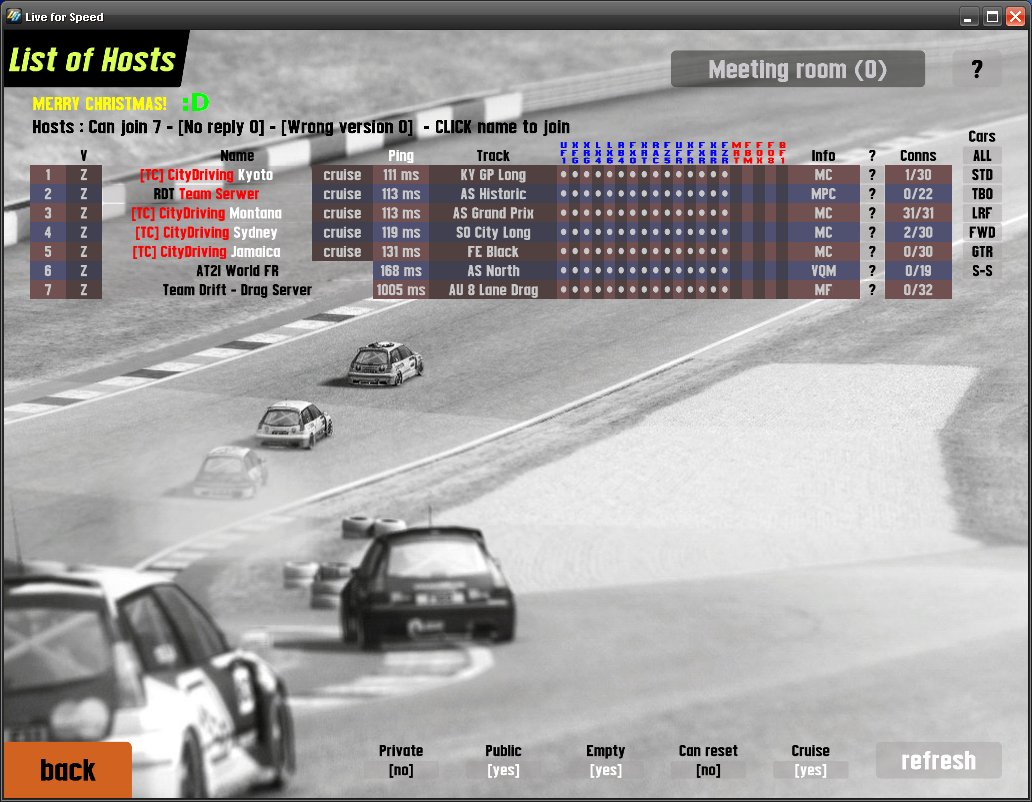The width and height of the screenshot is (1032, 802).
Task: Show info '?' for Team Drift row
Action: pyautogui.click(x=872, y=289)
